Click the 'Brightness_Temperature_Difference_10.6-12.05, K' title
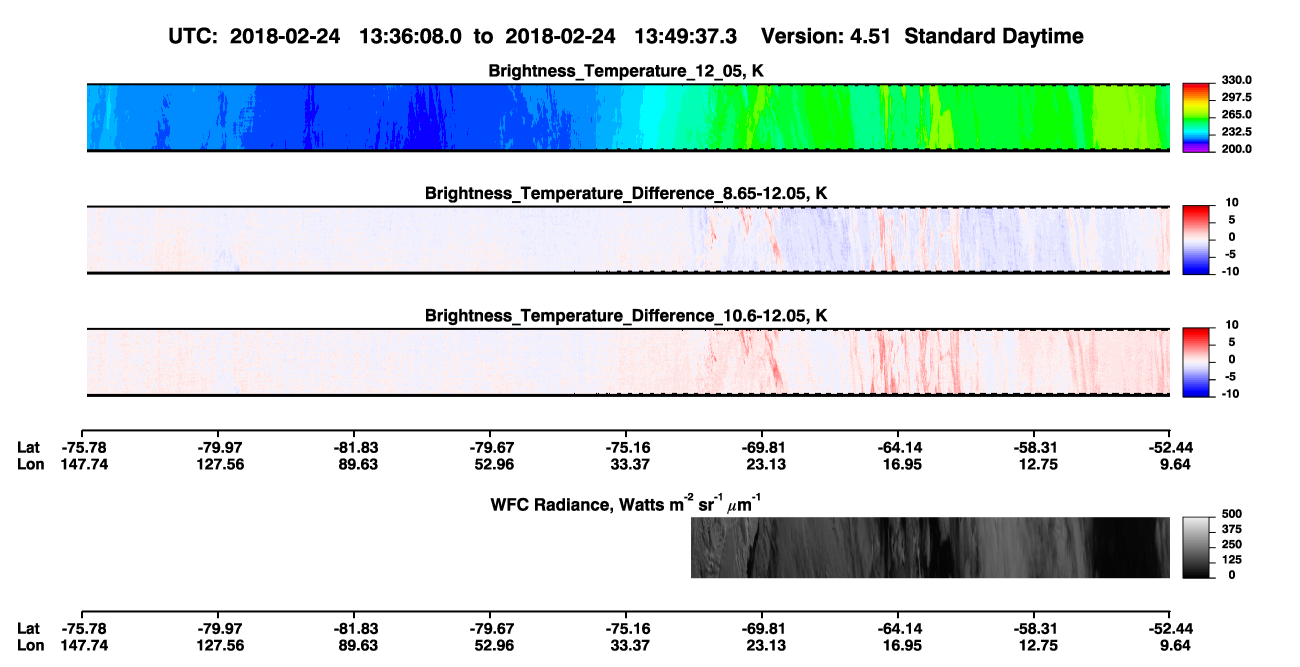Image resolution: width=1300 pixels, height=667 pixels. click(x=627, y=316)
